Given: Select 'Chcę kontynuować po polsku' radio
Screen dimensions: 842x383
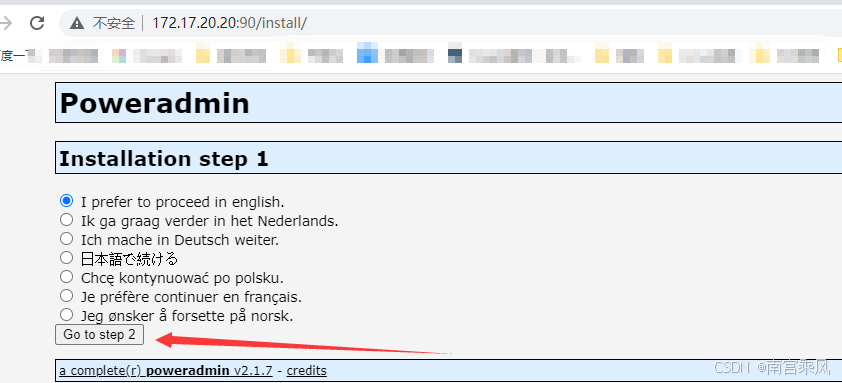Looking at the screenshot, I should [x=66, y=277].
